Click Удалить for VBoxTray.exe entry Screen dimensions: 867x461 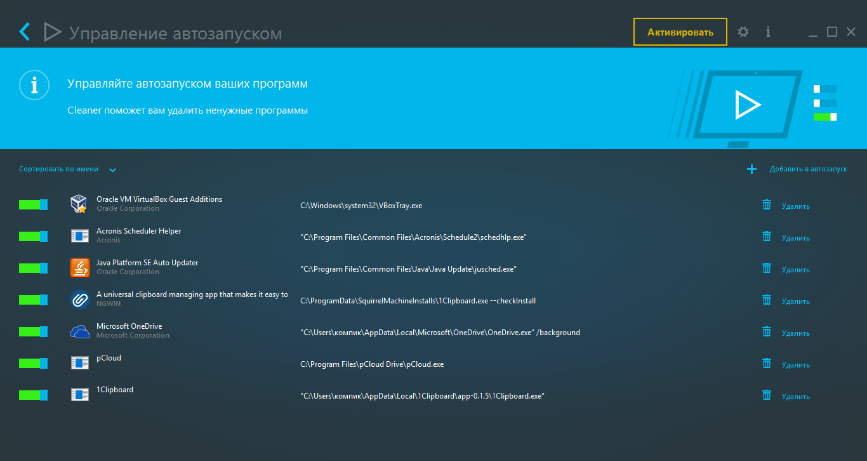[x=795, y=206]
